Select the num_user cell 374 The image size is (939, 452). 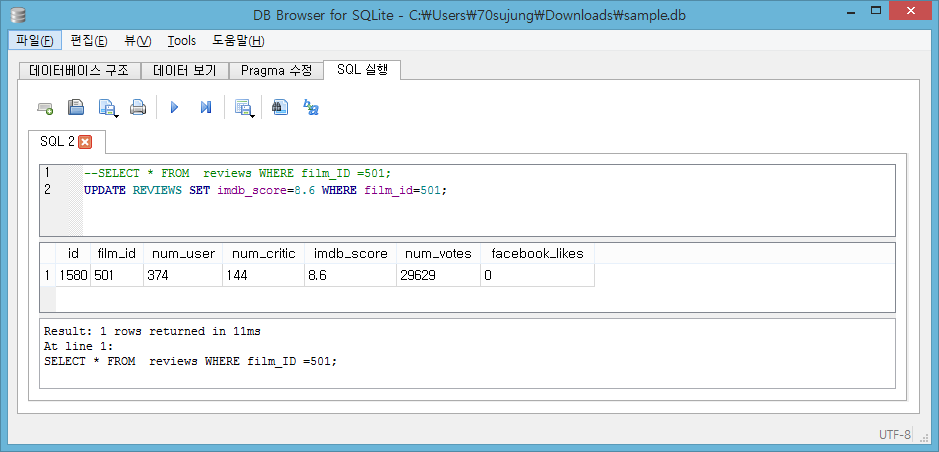183,275
